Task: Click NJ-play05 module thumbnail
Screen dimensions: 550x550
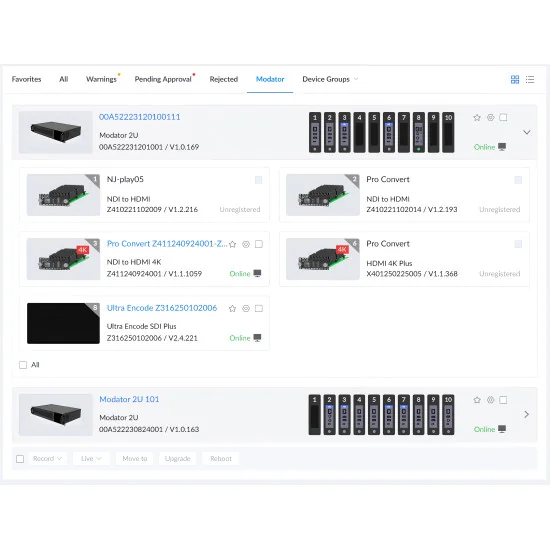Action: pyautogui.click(x=63, y=195)
